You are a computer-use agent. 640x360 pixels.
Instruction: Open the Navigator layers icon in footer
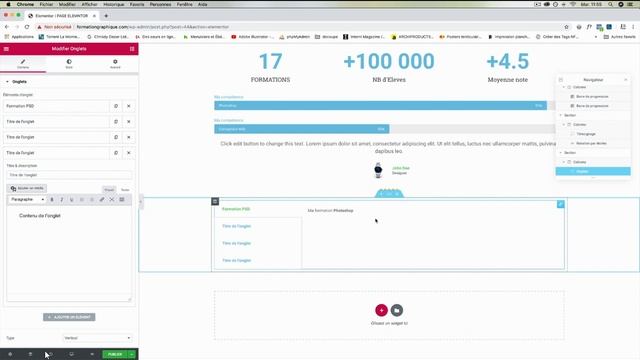click(30, 354)
